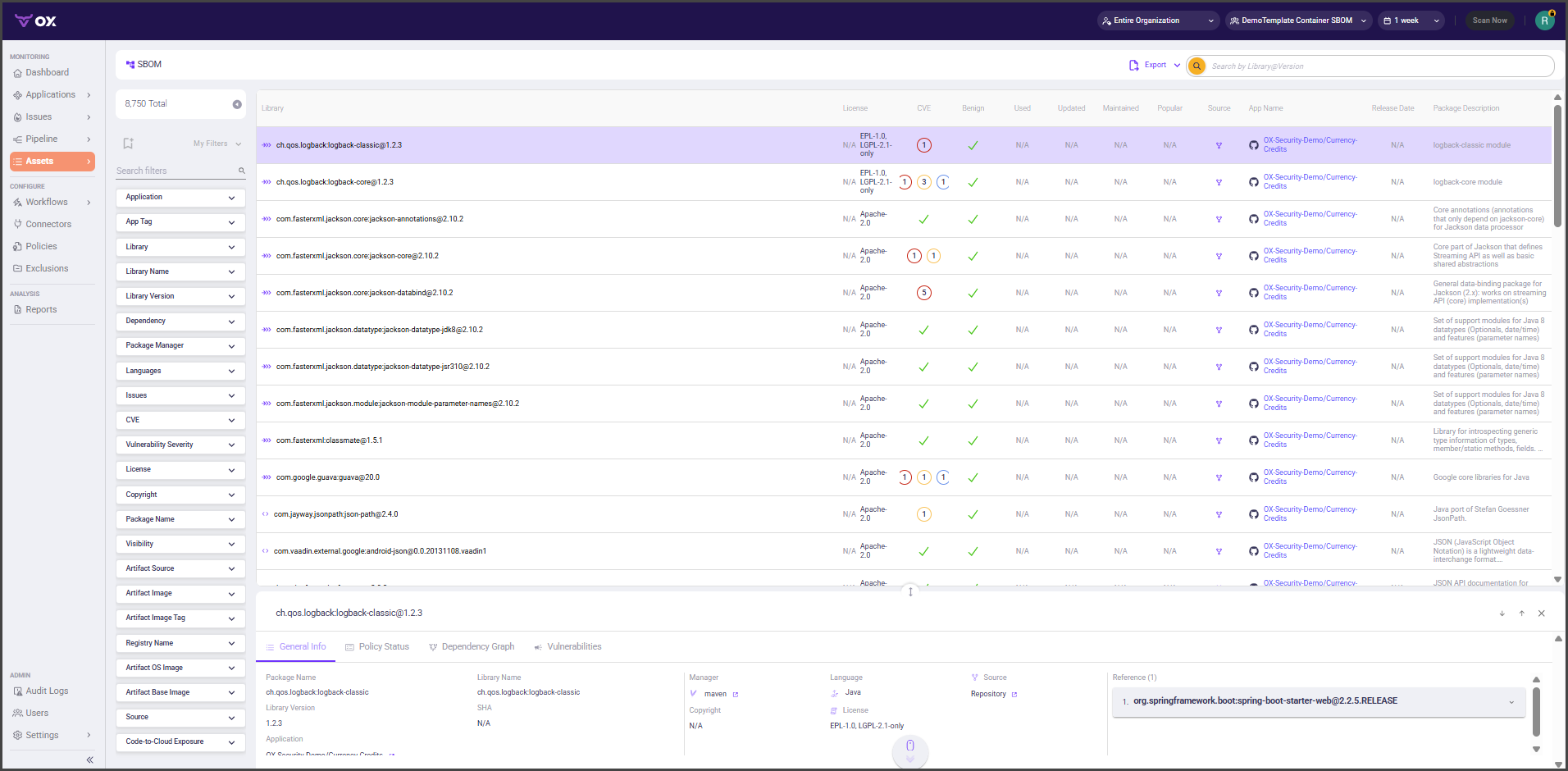Viewport: 1568px width, 771px height.
Task: Open maven manager external link icon
Action: 736,695
